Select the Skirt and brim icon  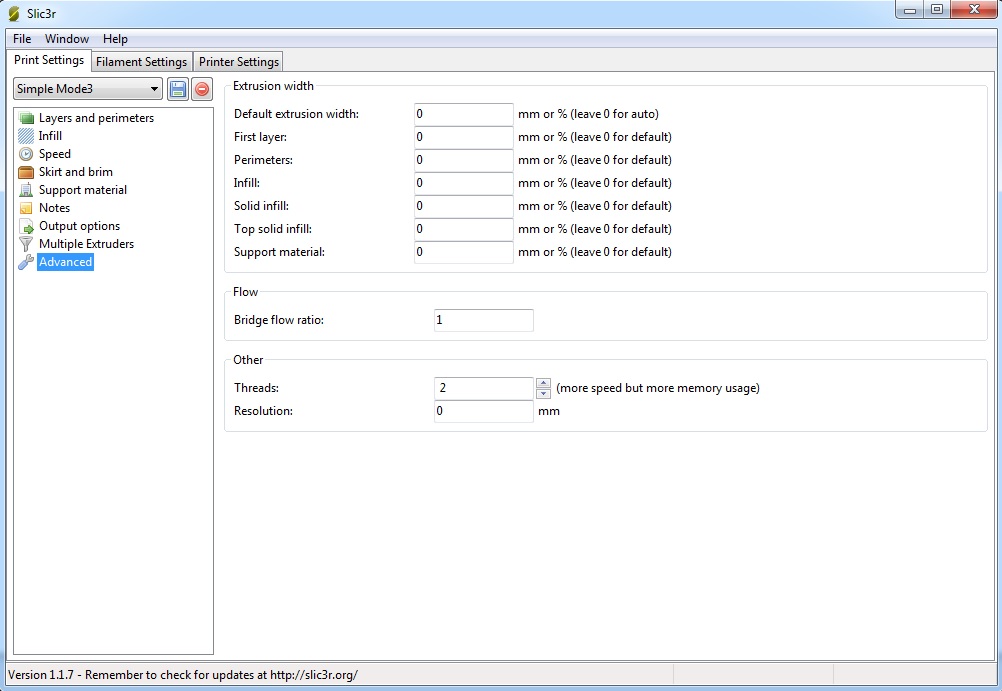pos(27,172)
